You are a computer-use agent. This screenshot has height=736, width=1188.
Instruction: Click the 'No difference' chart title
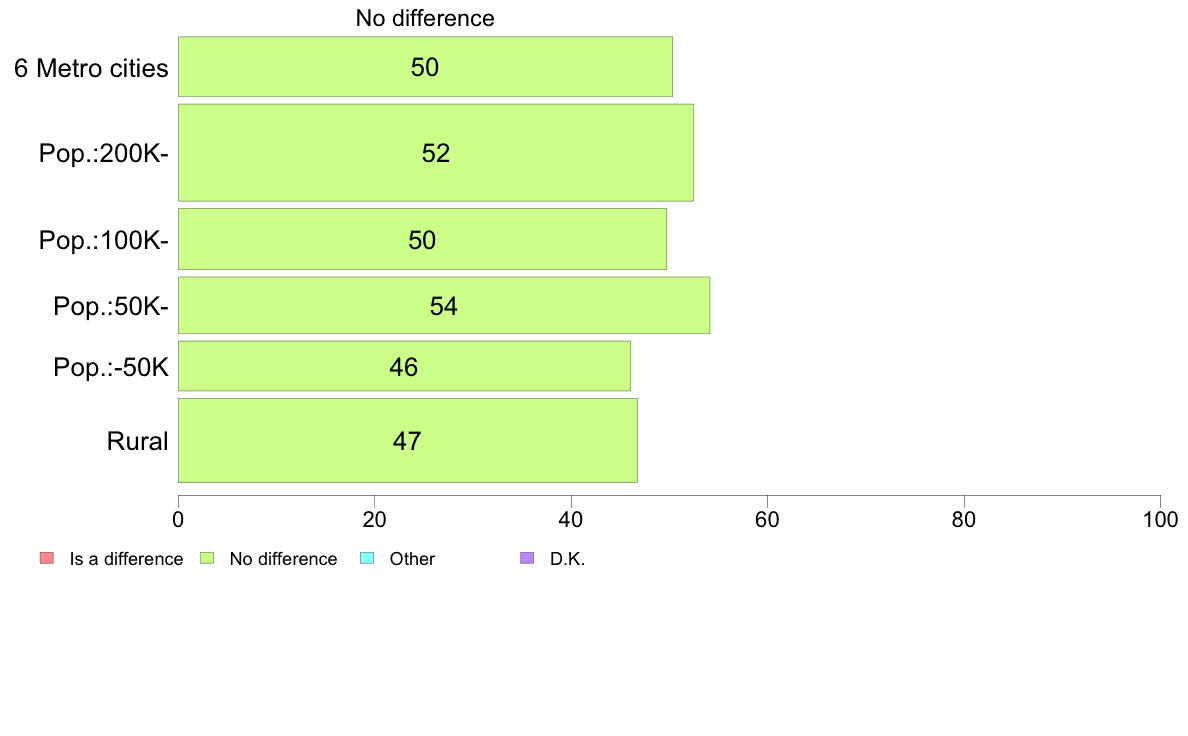pyautogui.click(x=425, y=18)
